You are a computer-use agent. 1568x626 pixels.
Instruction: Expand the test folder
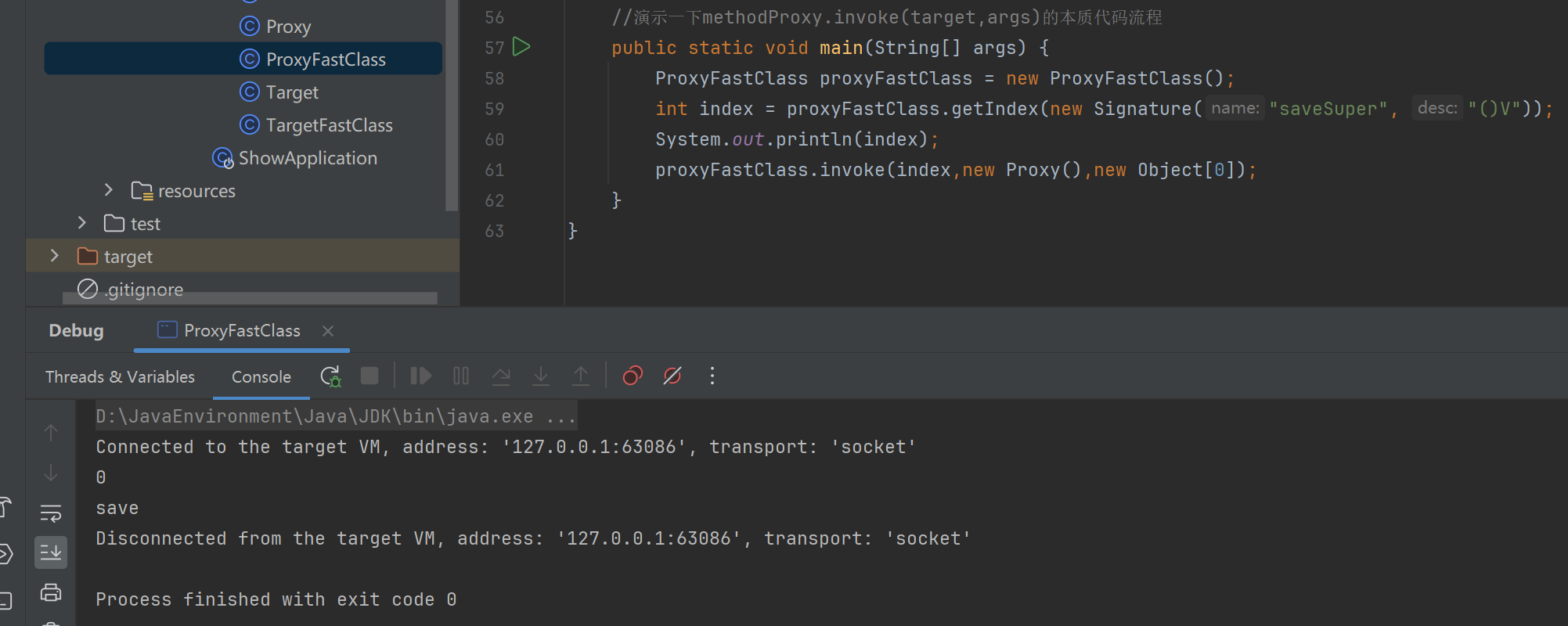point(82,223)
